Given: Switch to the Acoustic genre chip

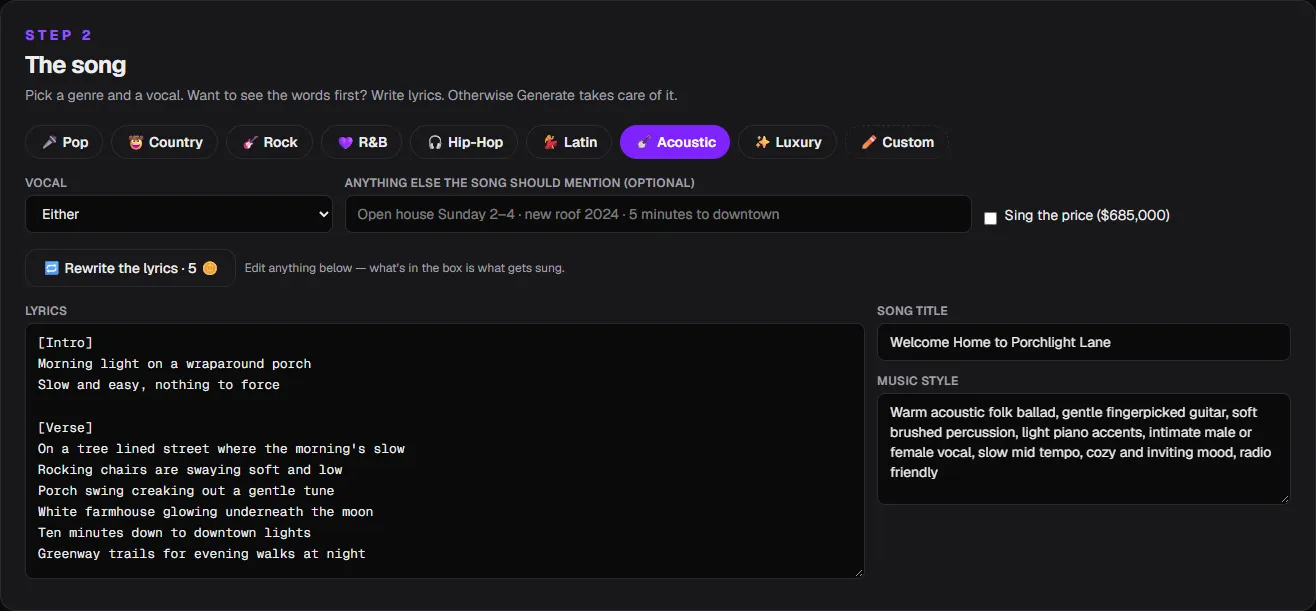Looking at the screenshot, I should (x=675, y=142).
